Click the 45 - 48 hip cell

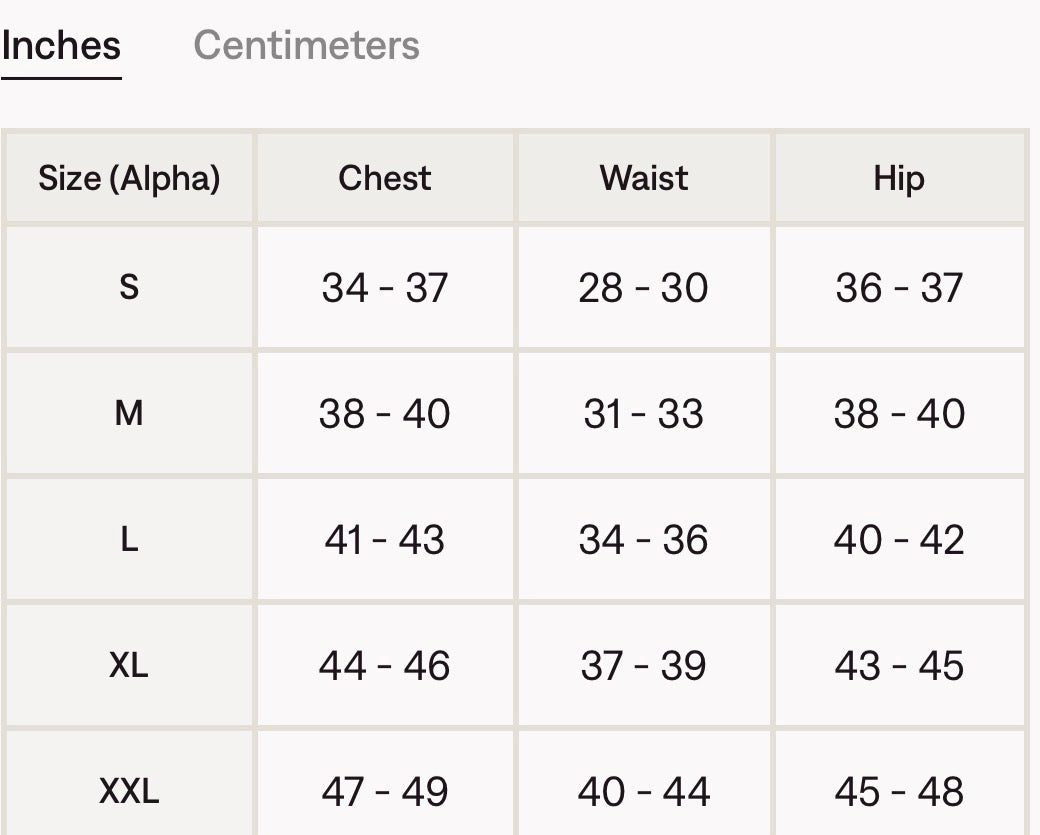pyautogui.click(x=899, y=792)
